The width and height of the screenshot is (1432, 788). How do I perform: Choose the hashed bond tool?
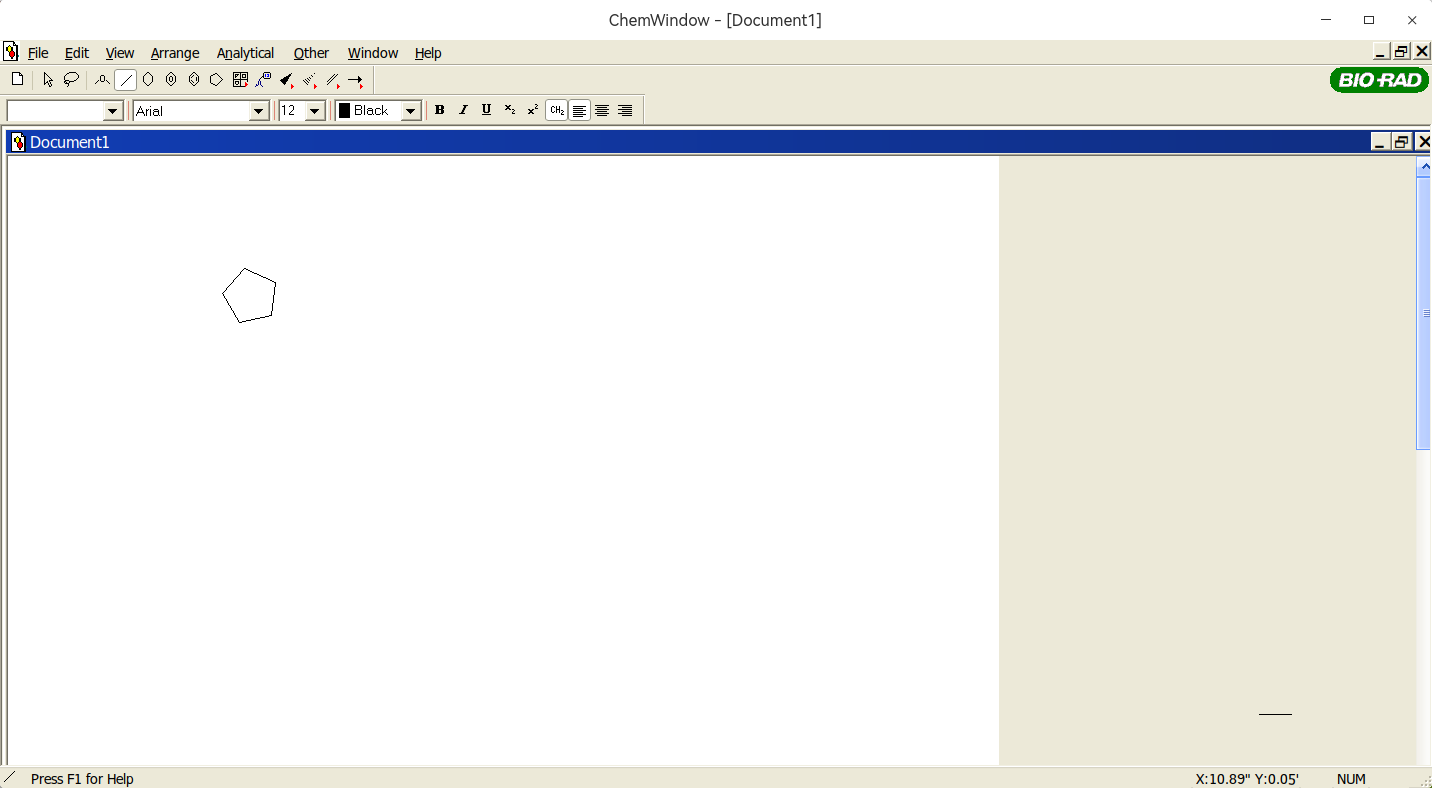(310, 80)
